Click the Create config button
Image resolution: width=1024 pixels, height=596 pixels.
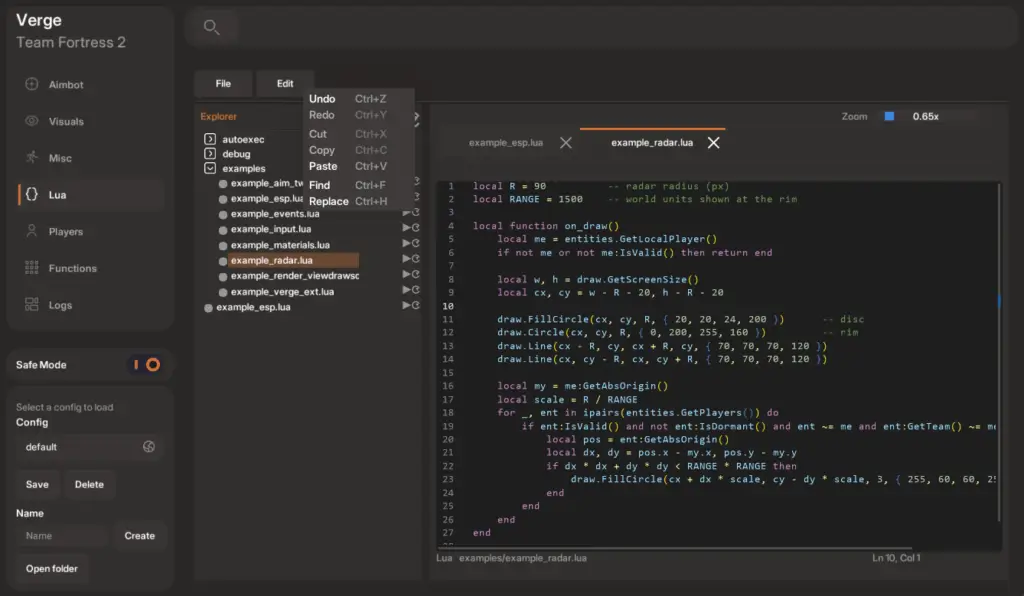[x=140, y=536]
